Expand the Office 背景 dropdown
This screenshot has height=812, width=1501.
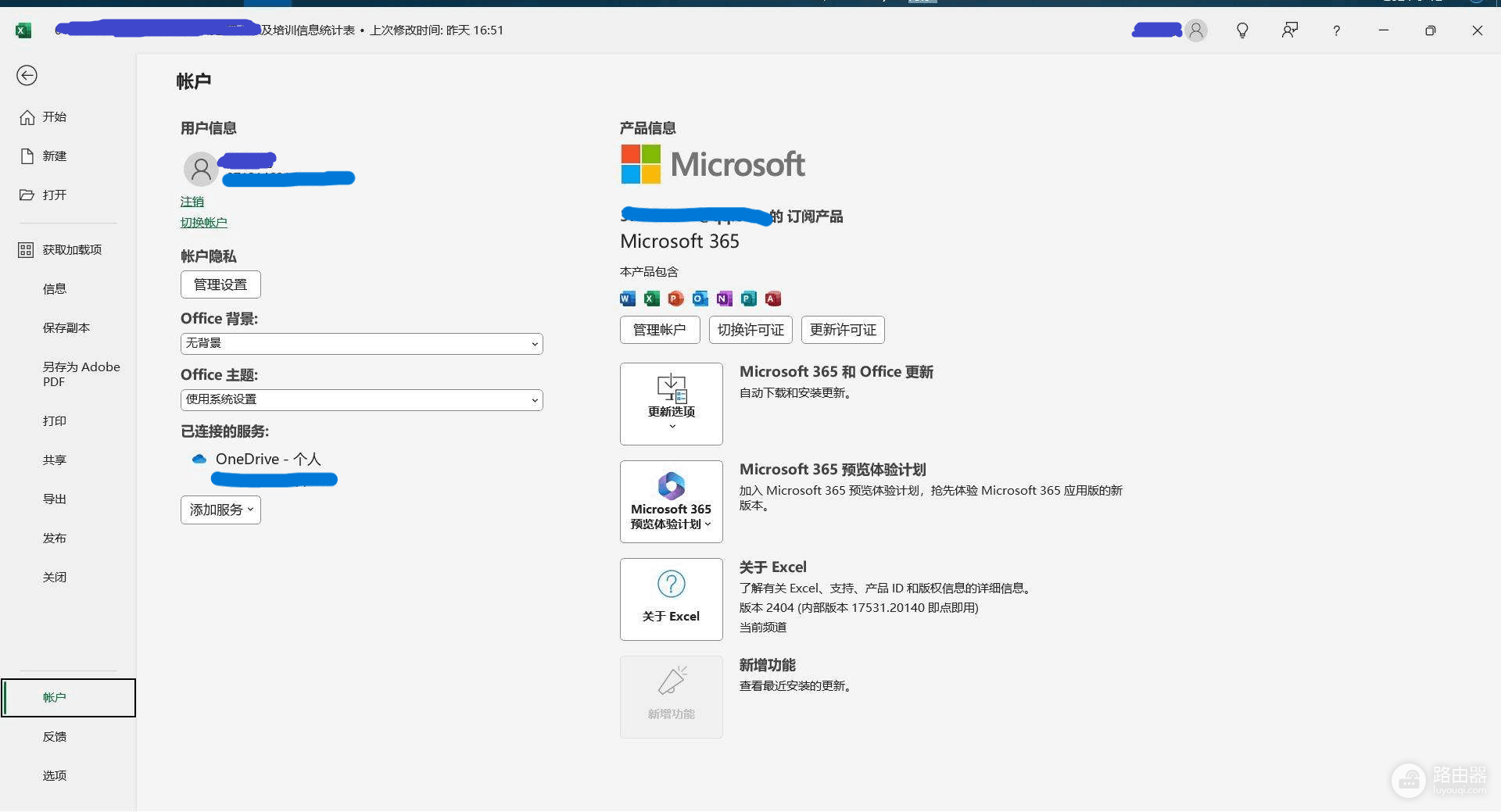[x=362, y=344]
